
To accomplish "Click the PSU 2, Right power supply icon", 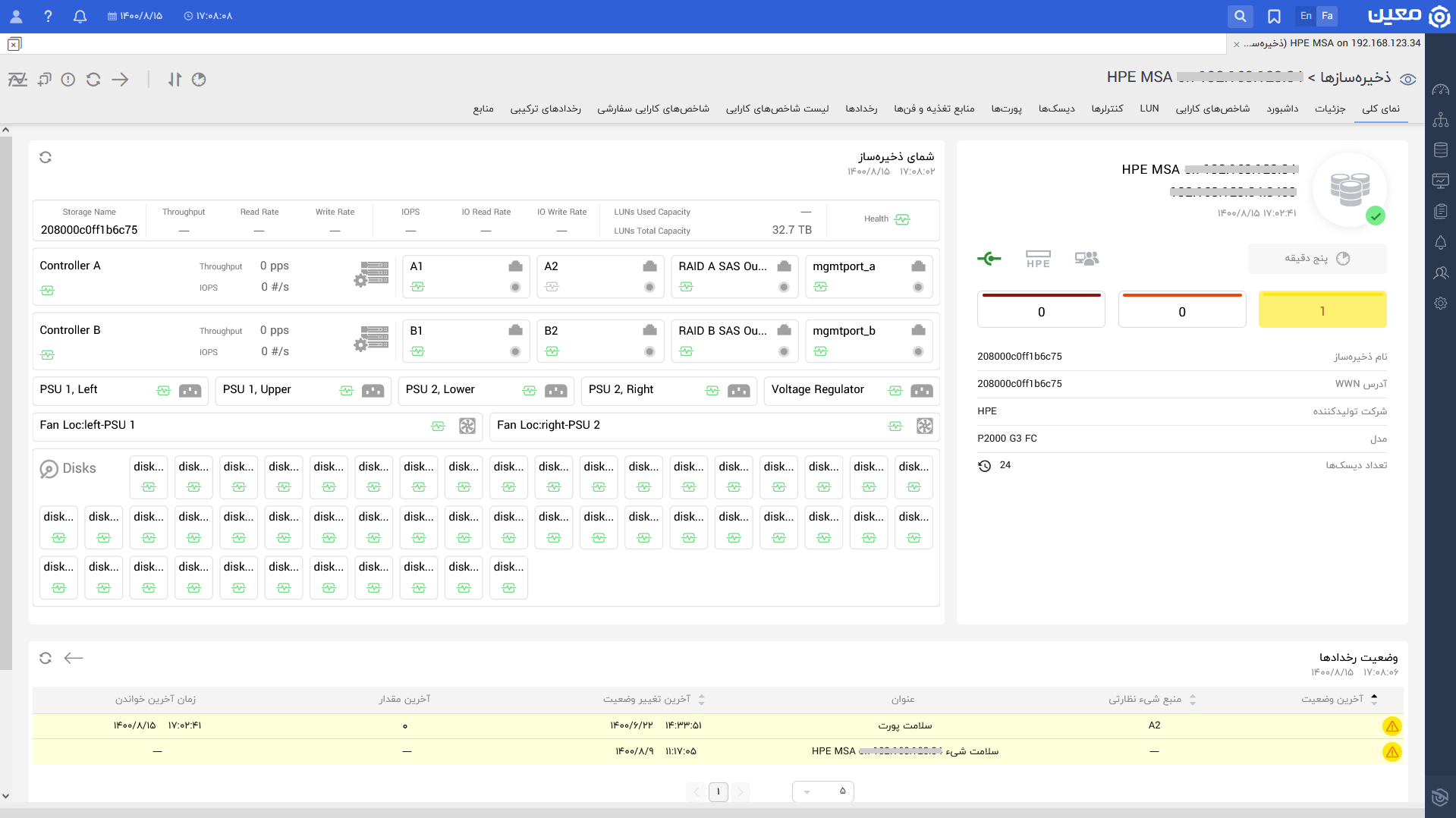I will 739,391.
